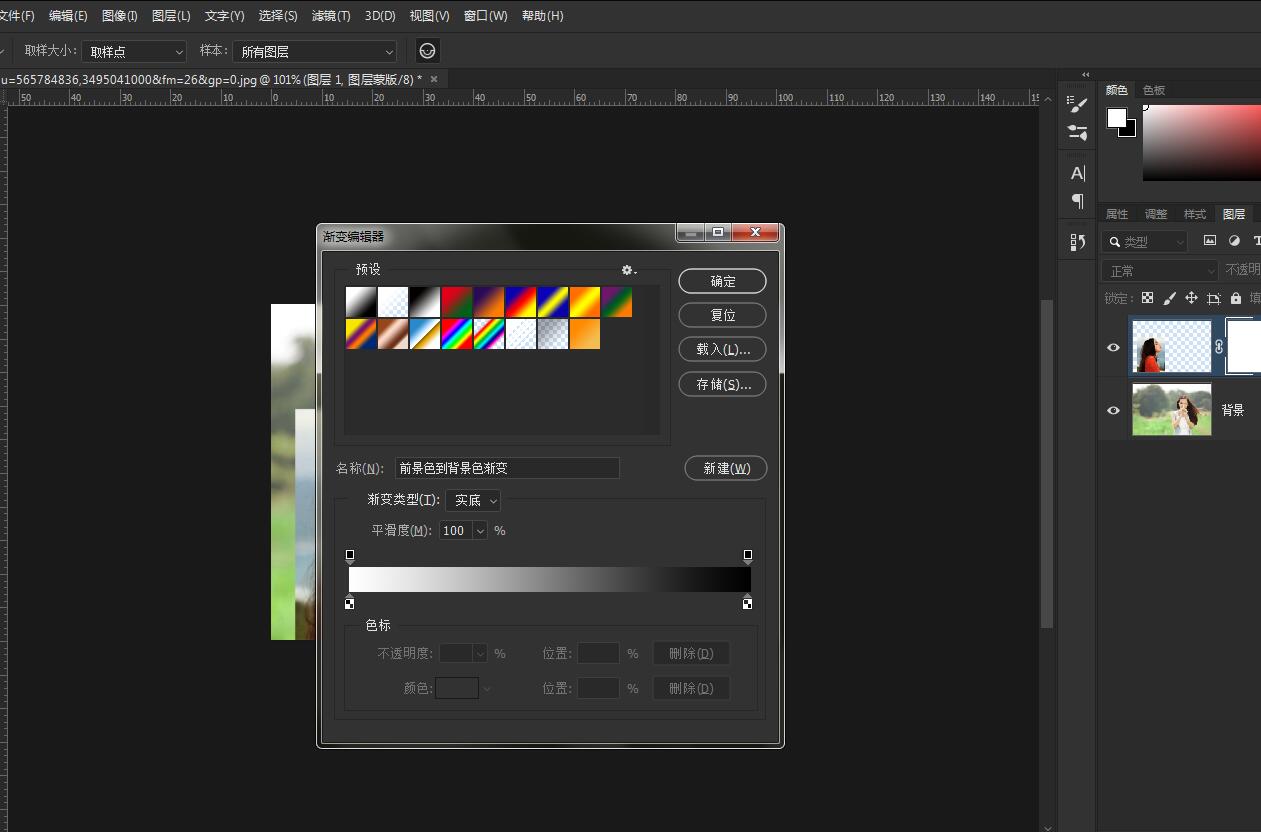The width and height of the screenshot is (1261, 832).
Task: Click the presets gear menu icon
Action: coord(628,270)
